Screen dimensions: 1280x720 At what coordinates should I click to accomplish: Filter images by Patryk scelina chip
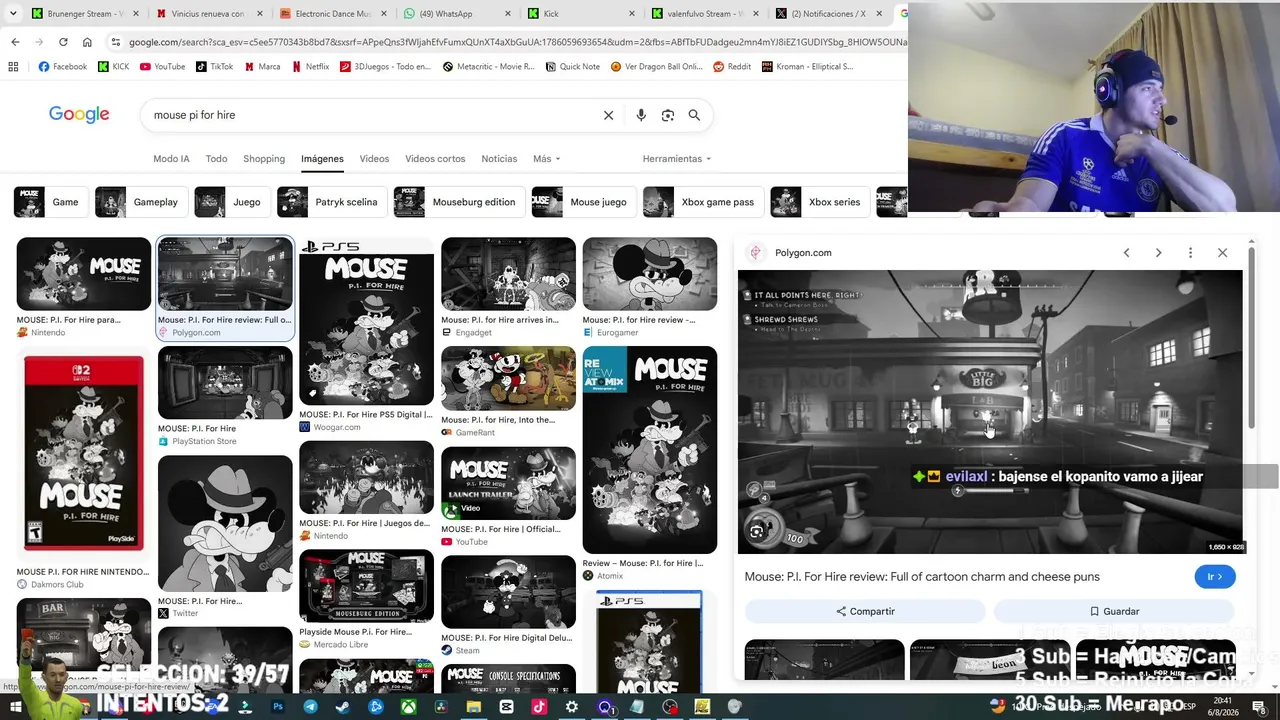[x=332, y=202]
